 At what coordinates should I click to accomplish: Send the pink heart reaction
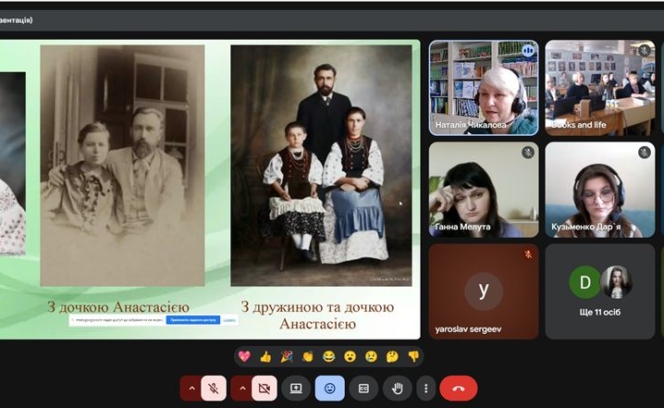coord(243,356)
